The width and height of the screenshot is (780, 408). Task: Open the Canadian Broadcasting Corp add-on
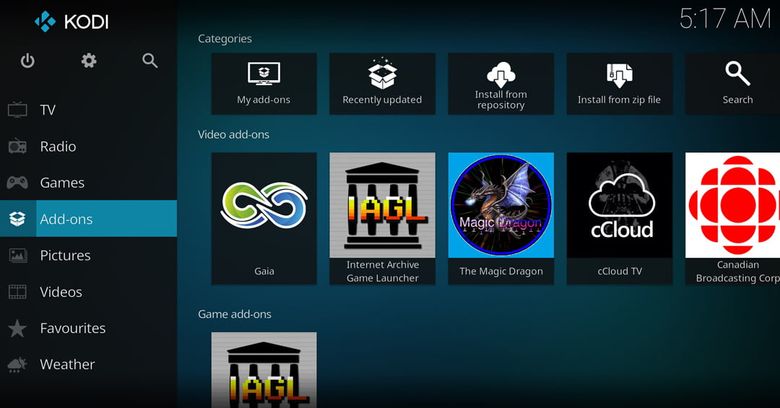coord(732,219)
